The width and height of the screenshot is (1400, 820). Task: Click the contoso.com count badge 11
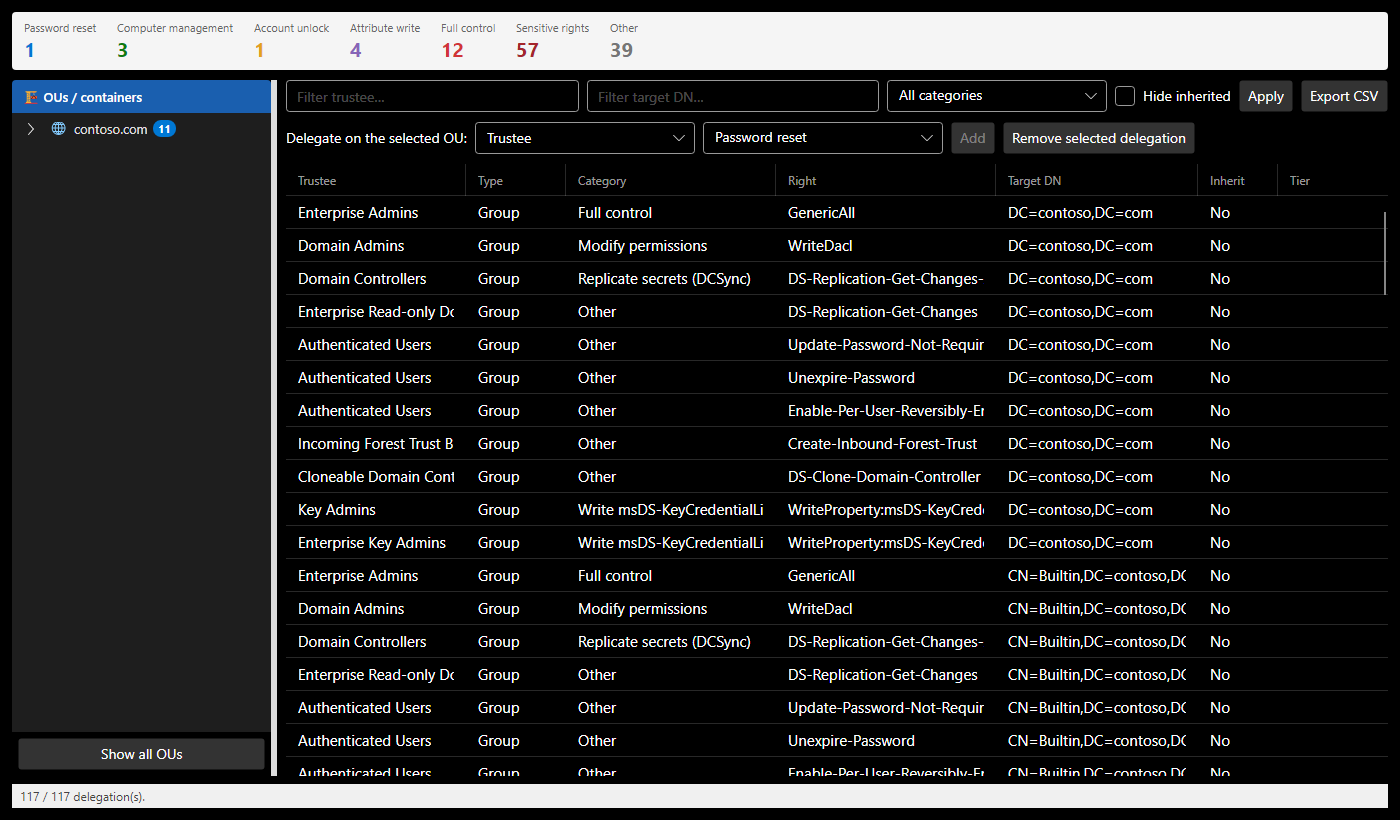(164, 129)
